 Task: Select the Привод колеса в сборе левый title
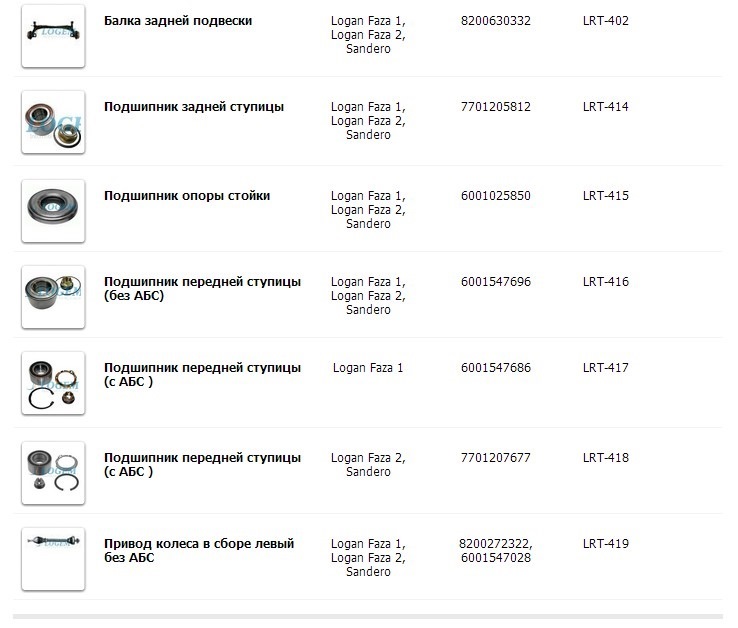(x=199, y=550)
